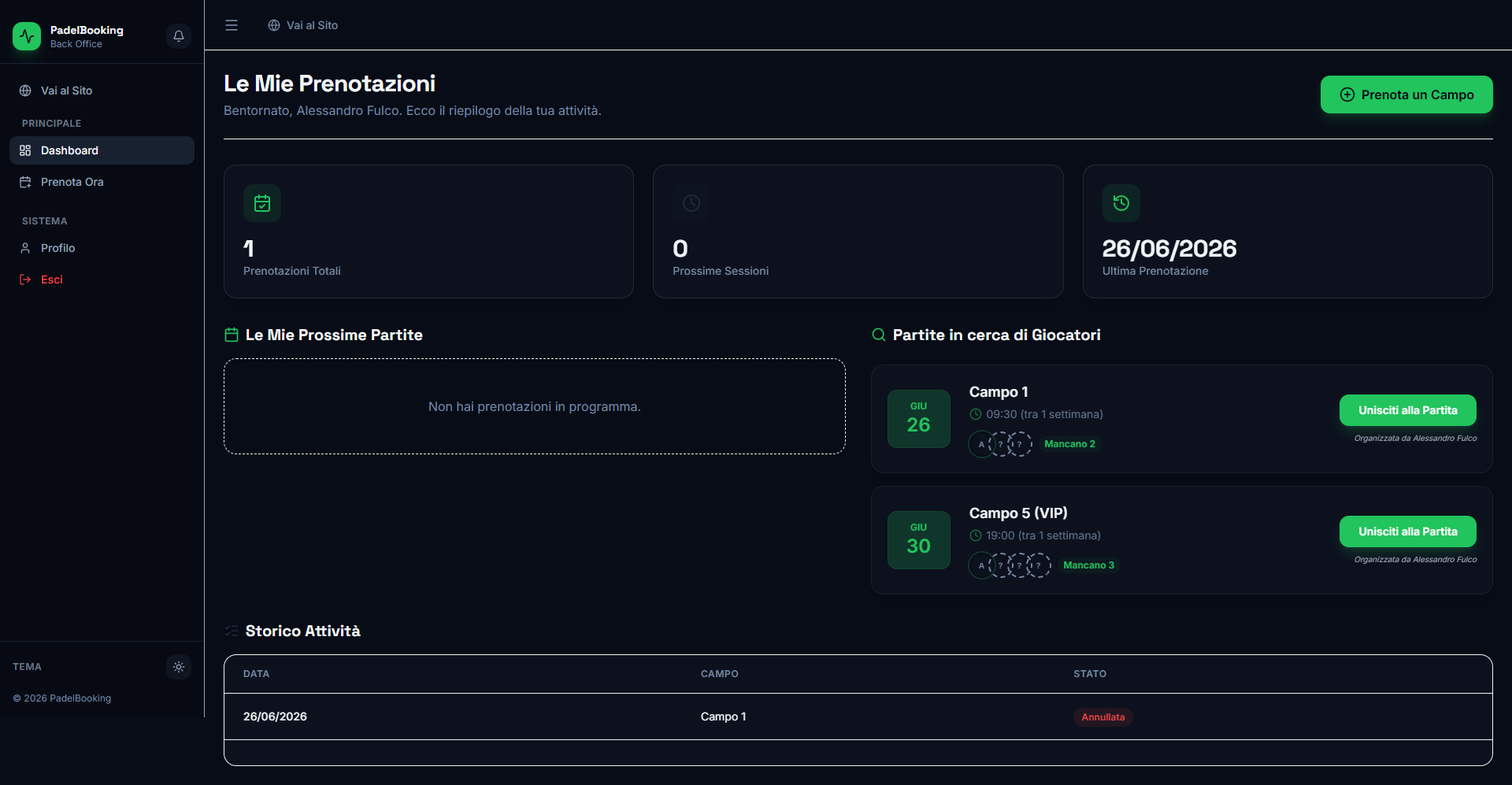1512x785 pixels.
Task: Click the PadelBooking green logo icon
Action: (27, 36)
